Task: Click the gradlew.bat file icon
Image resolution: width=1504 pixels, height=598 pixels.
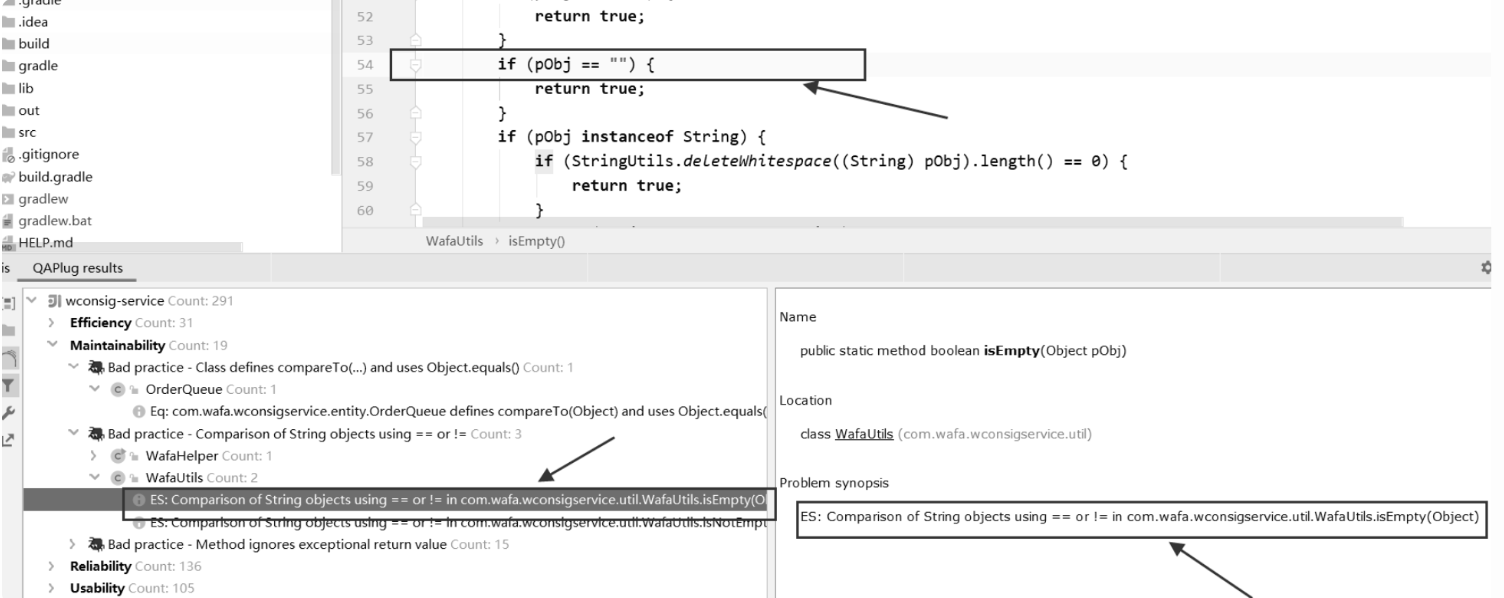Action: pos(9,221)
